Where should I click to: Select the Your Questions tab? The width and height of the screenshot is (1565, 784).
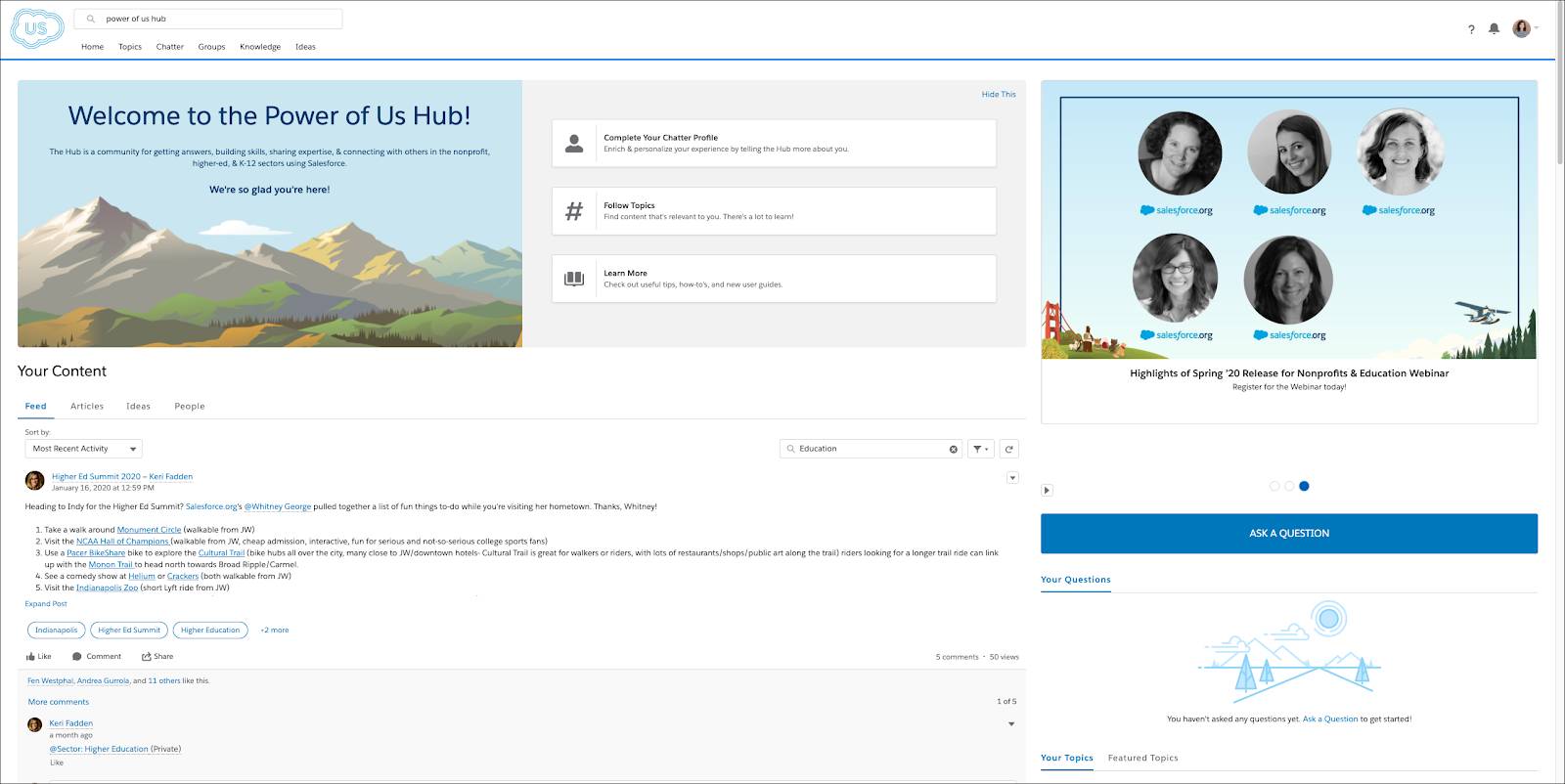[x=1076, y=580]
